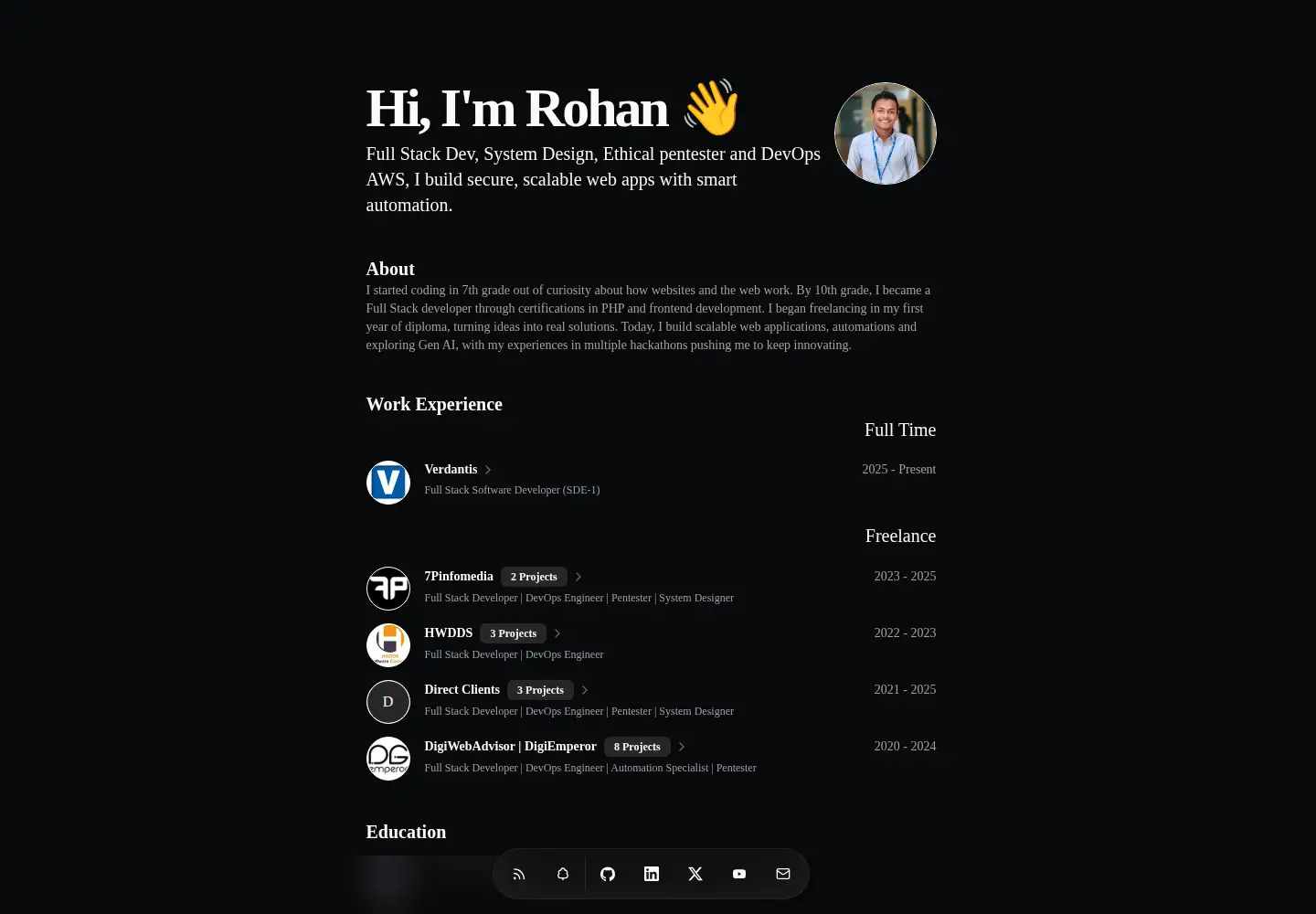Open the Direct Clients name
The height and width of the screenshot is (914, 1316).
tap(462, 689)
